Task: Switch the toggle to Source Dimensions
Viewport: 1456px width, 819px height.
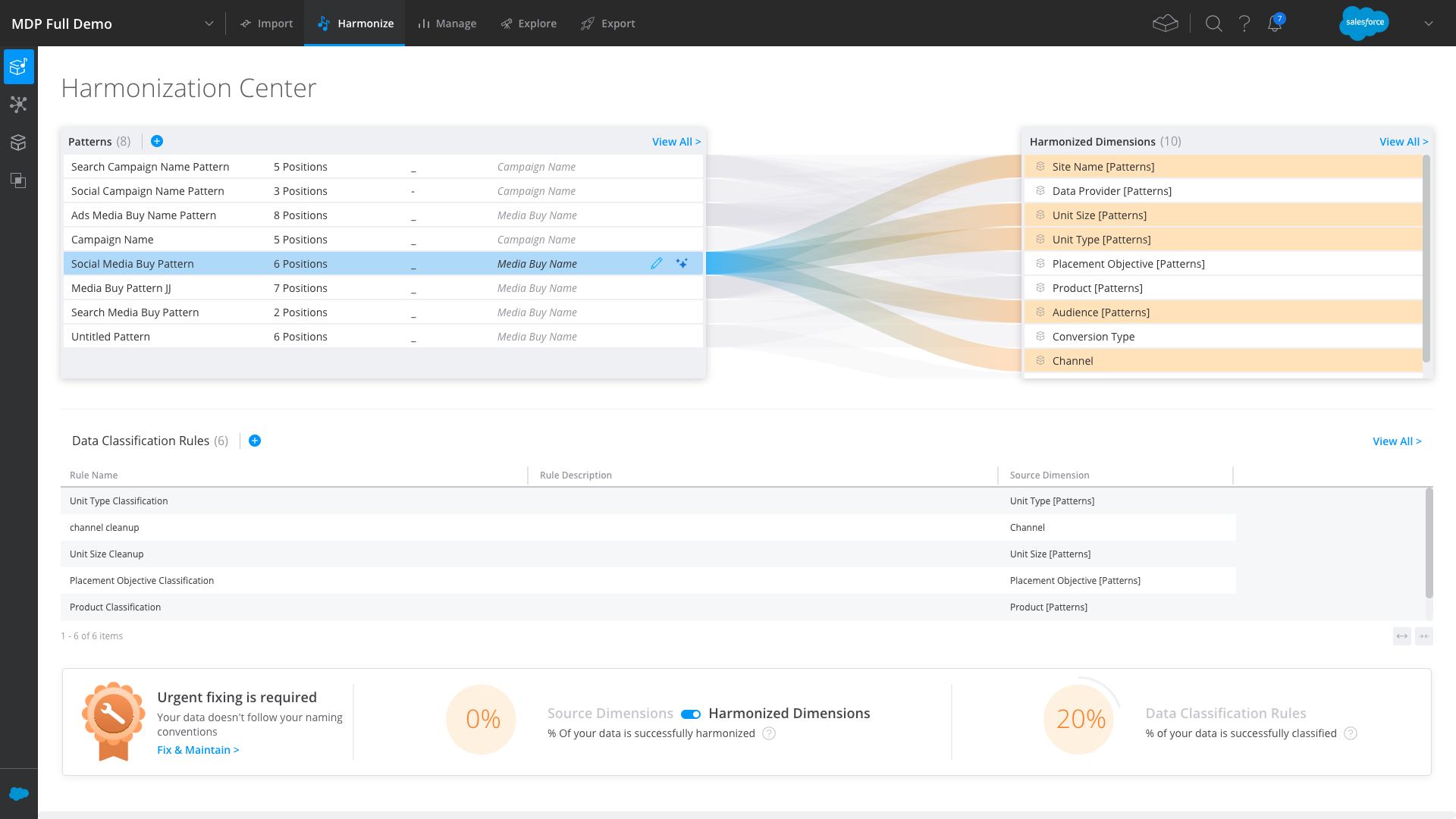Action: coord(690,714)
